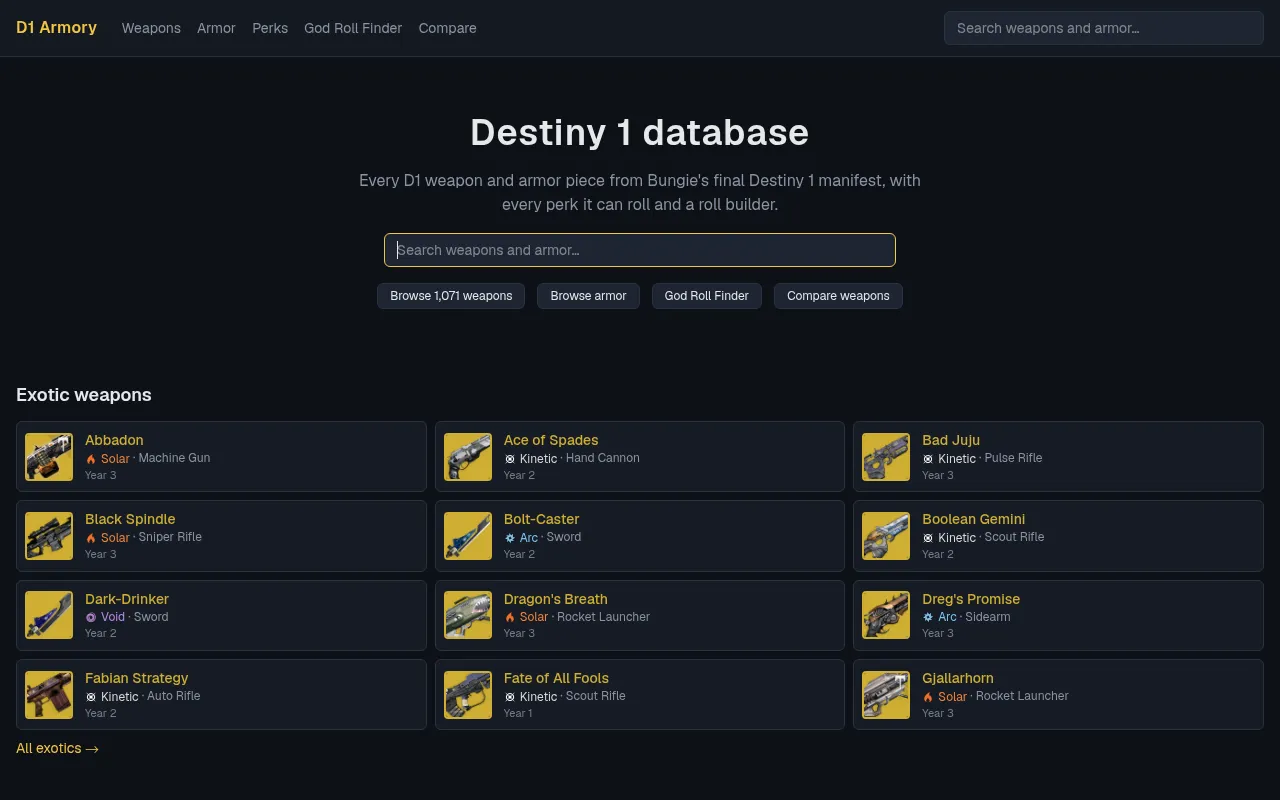Screen dimensions: 1280x800
Task: Focus the main hero search box
Action: (x=640, y=250)
